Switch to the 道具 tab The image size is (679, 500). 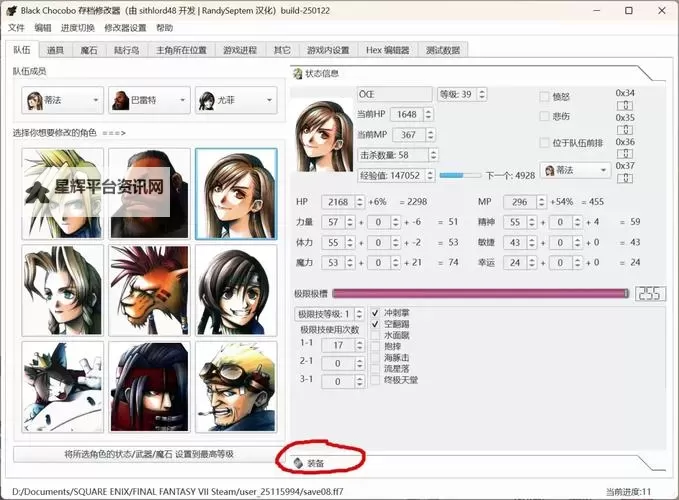click(x=55, y=50)
